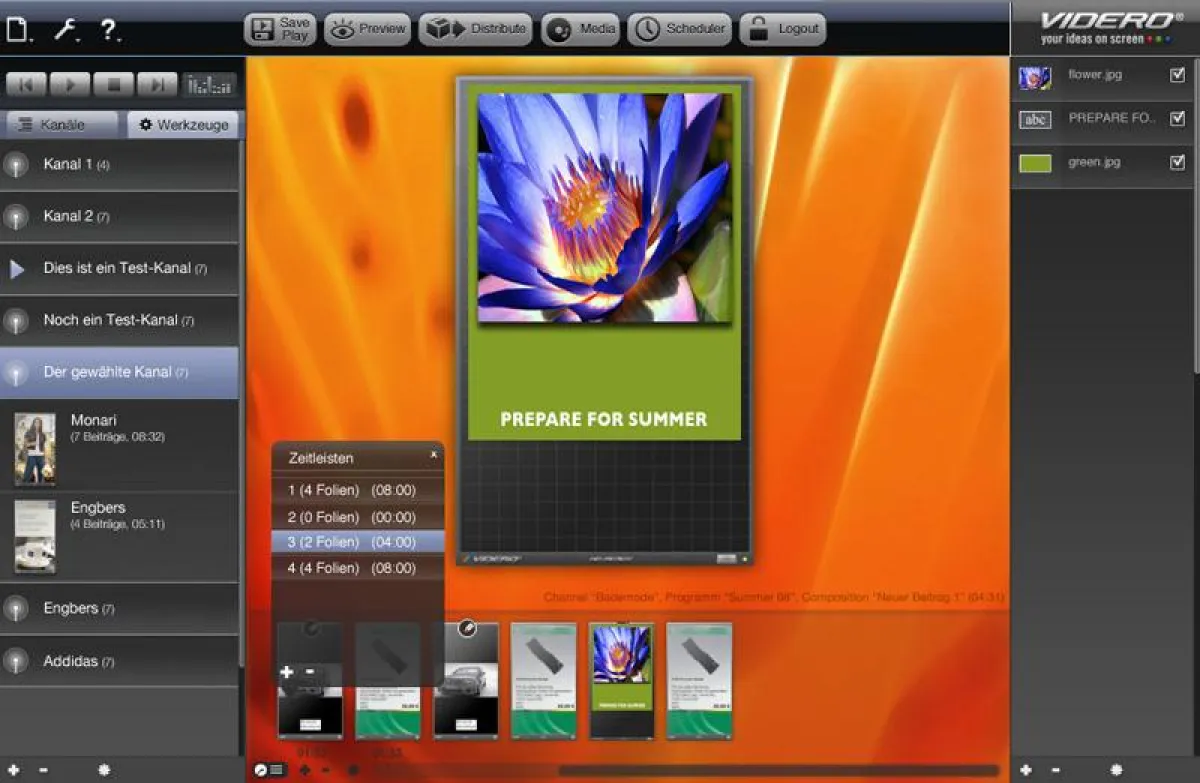Click the Save Play button

280,29
